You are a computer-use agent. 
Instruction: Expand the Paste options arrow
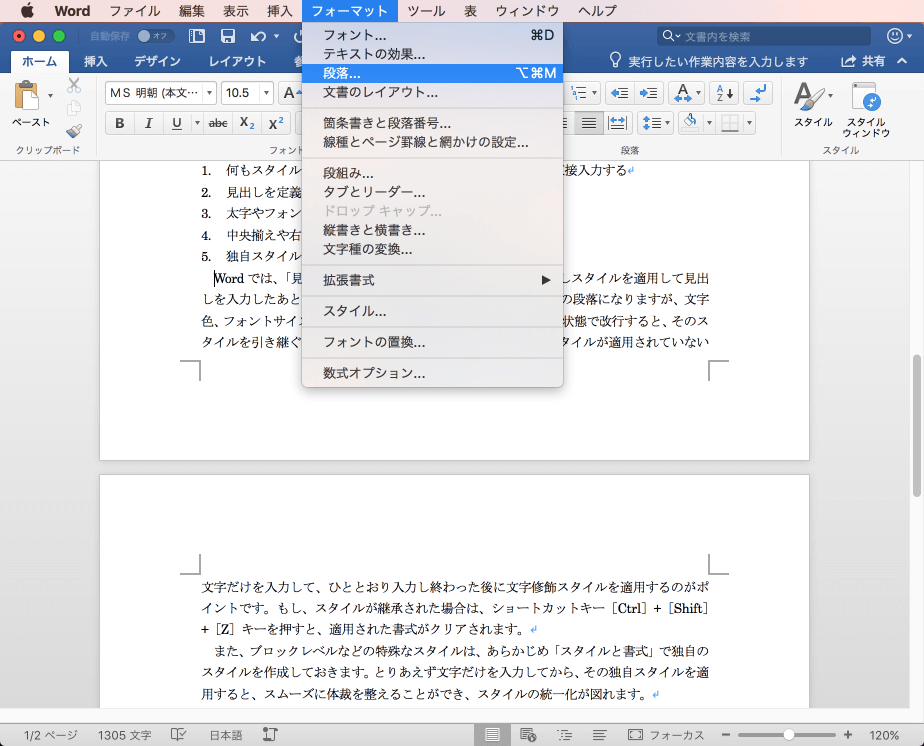click(51, 95)
